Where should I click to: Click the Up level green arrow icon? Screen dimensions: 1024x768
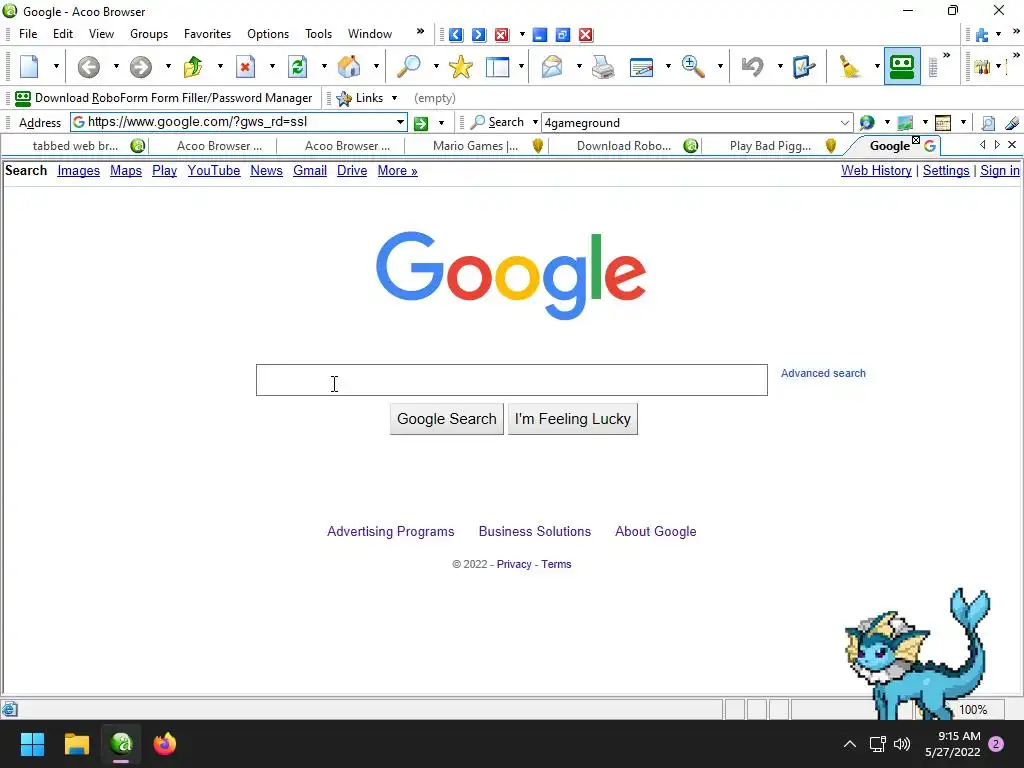tap(193, 67)
